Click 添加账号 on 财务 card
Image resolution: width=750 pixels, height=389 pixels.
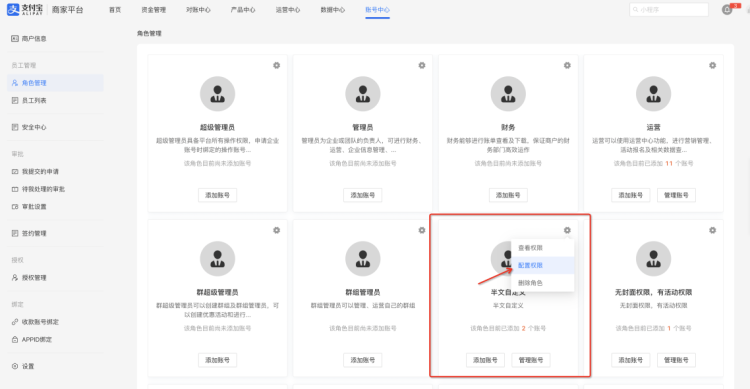click(508, 195)
